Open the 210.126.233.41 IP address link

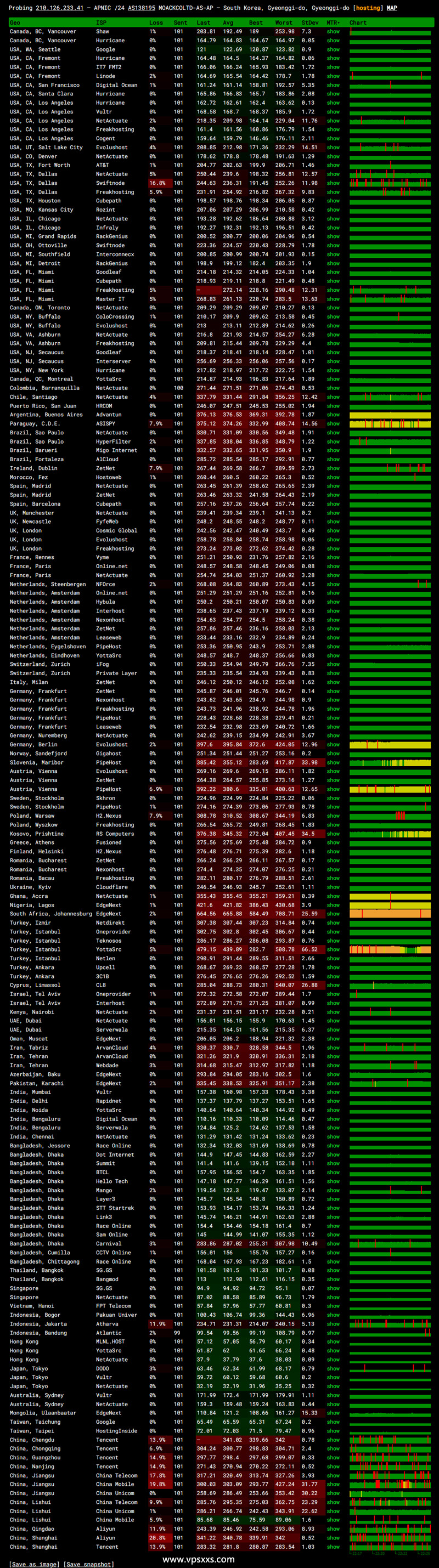point(60,8)
